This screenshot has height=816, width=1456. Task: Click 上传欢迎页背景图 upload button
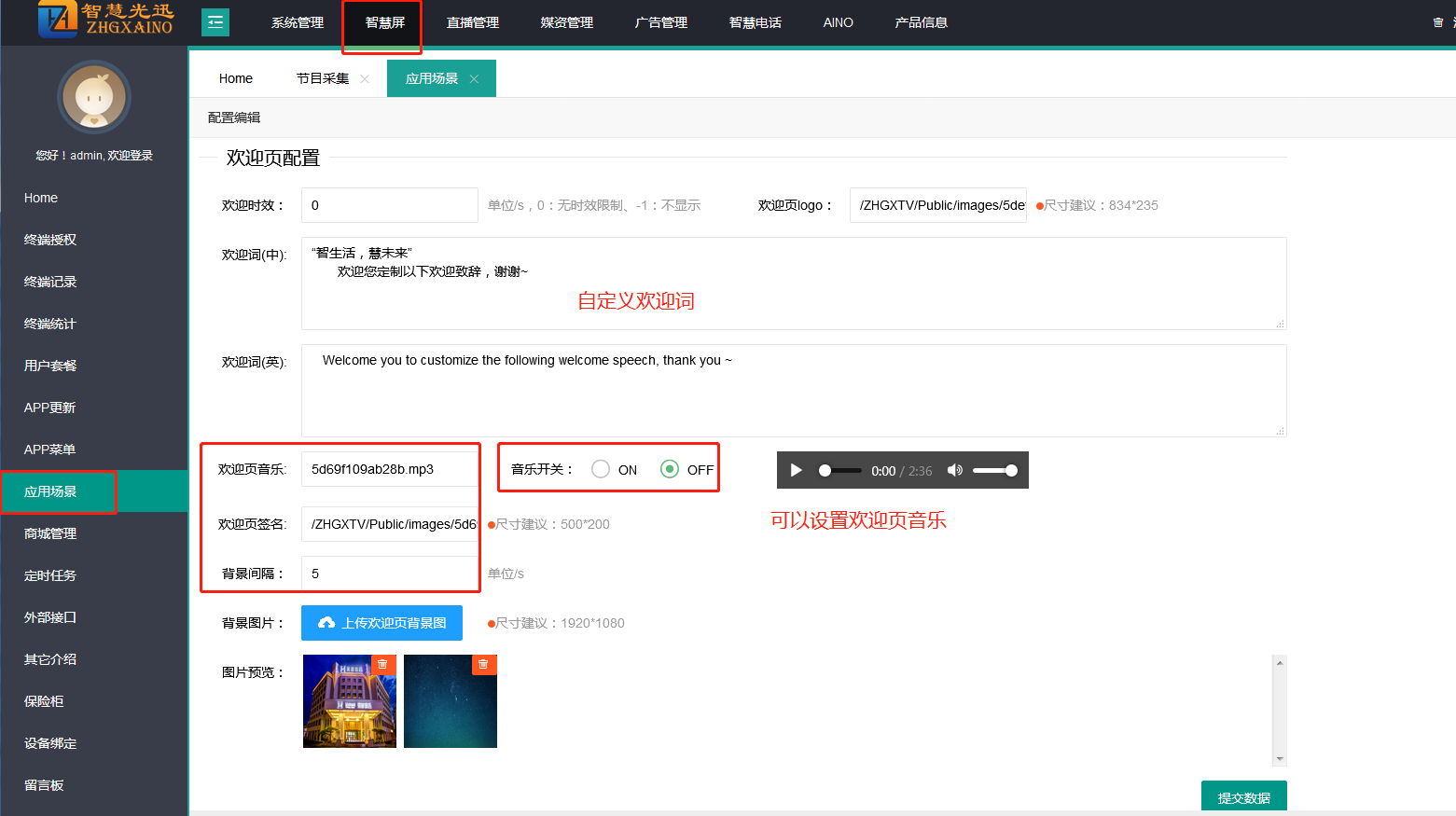coord(381,623)
